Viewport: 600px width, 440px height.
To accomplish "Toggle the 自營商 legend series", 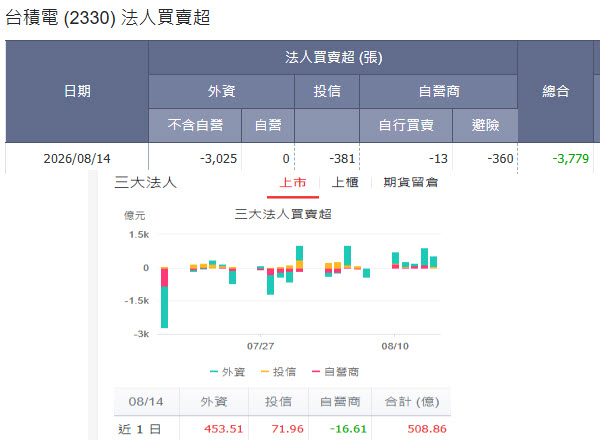I will (336, 372).
